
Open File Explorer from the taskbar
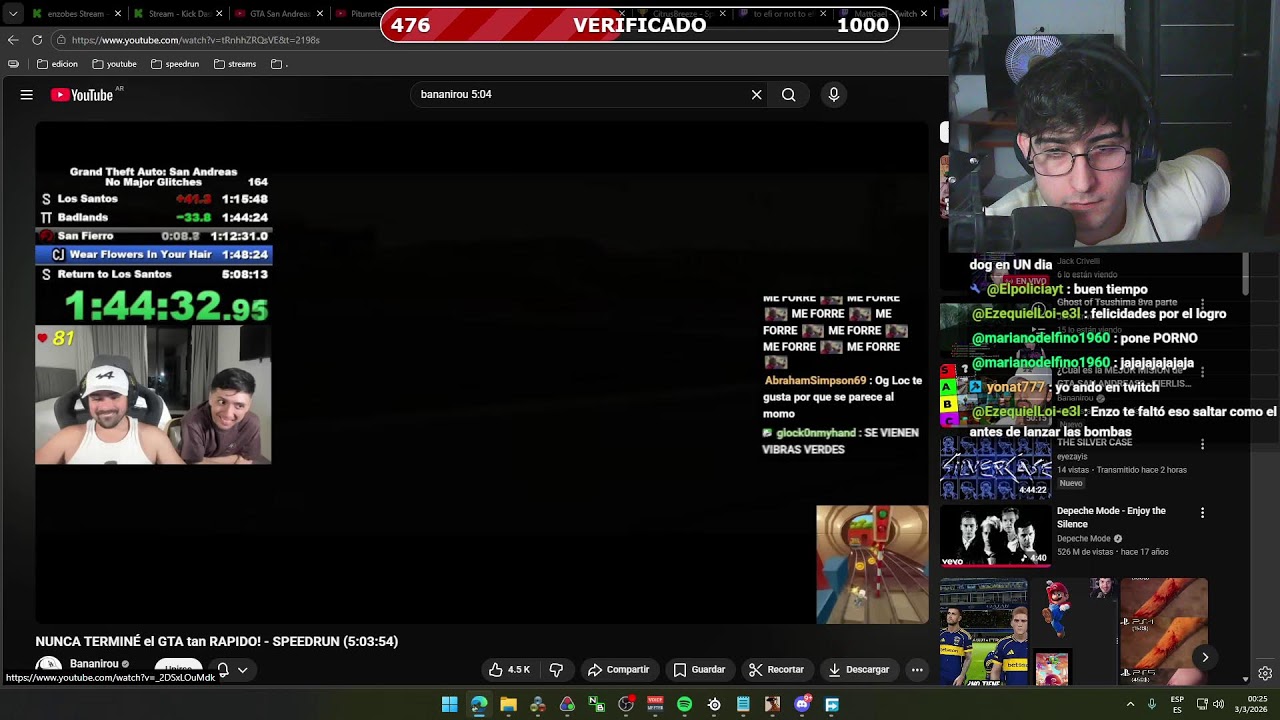coord(508,705)
